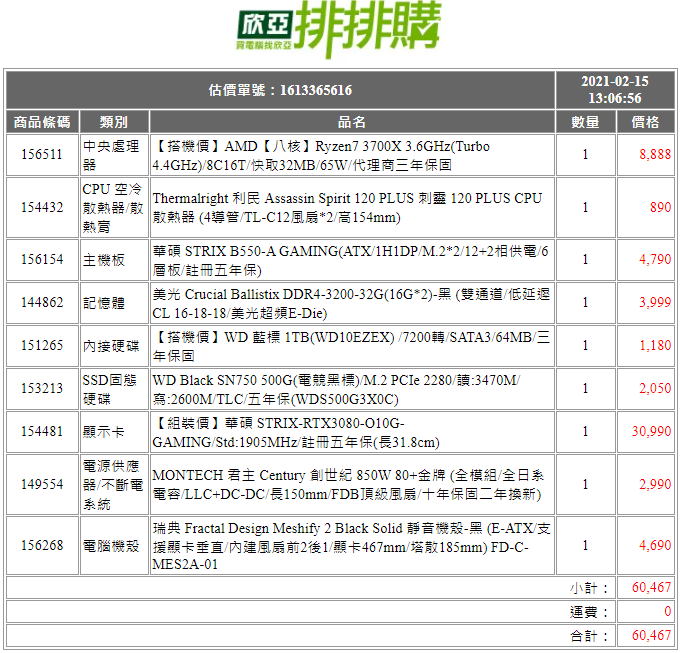This screenshot has width=681, height=653.
Task: Select the 電腦機殼 category cell
Action: pyautogui.click(x=114, y=545)
